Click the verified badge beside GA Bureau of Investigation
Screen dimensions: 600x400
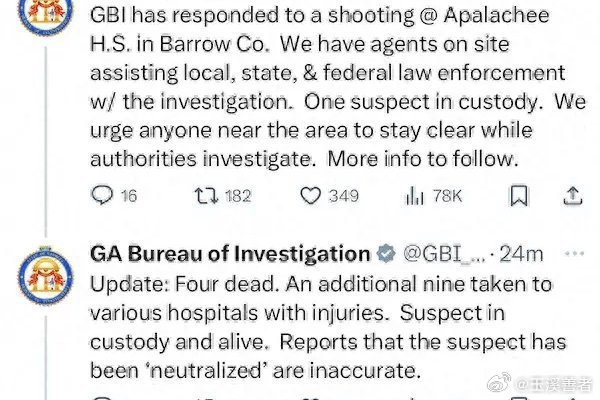click(x=386, y=253)
